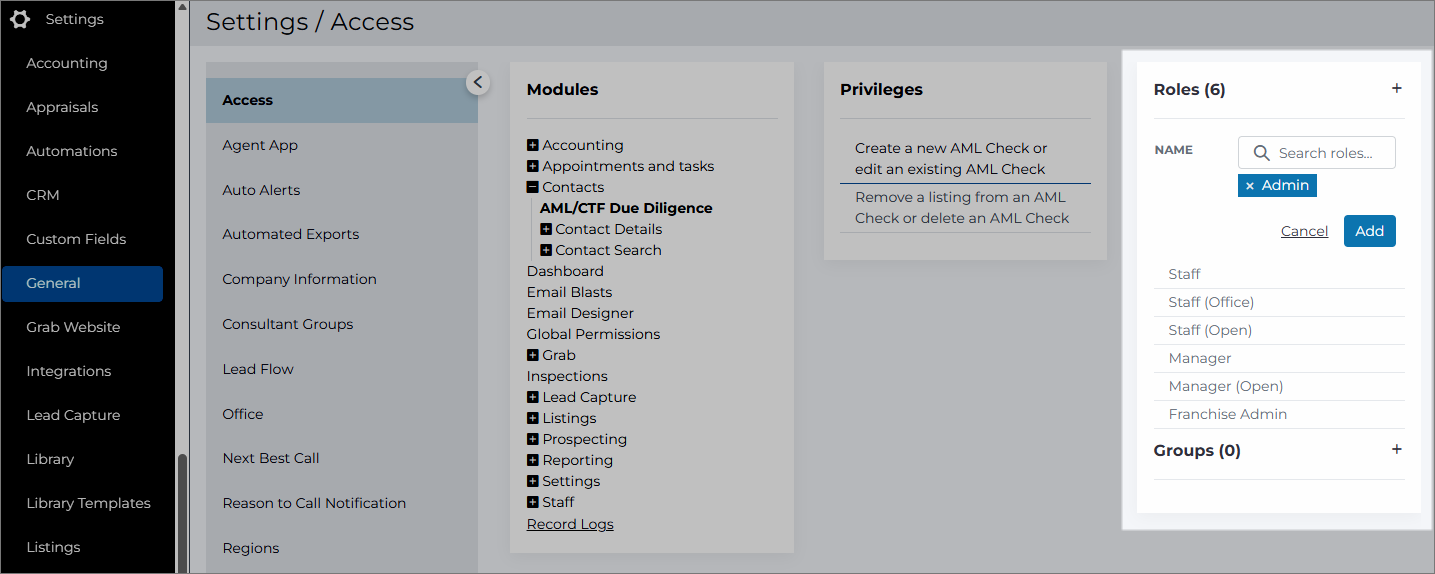Select the Email Blasts module

pos(569,292)
